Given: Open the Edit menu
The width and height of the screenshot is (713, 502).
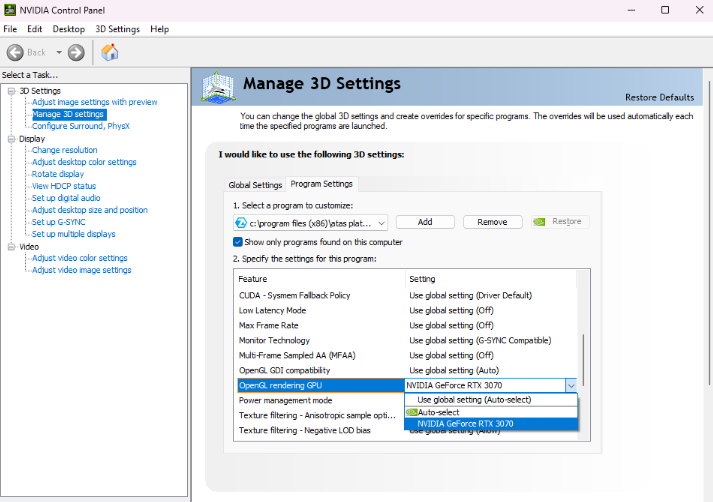Looking at the screenshot, I should (x=35, y=29).
